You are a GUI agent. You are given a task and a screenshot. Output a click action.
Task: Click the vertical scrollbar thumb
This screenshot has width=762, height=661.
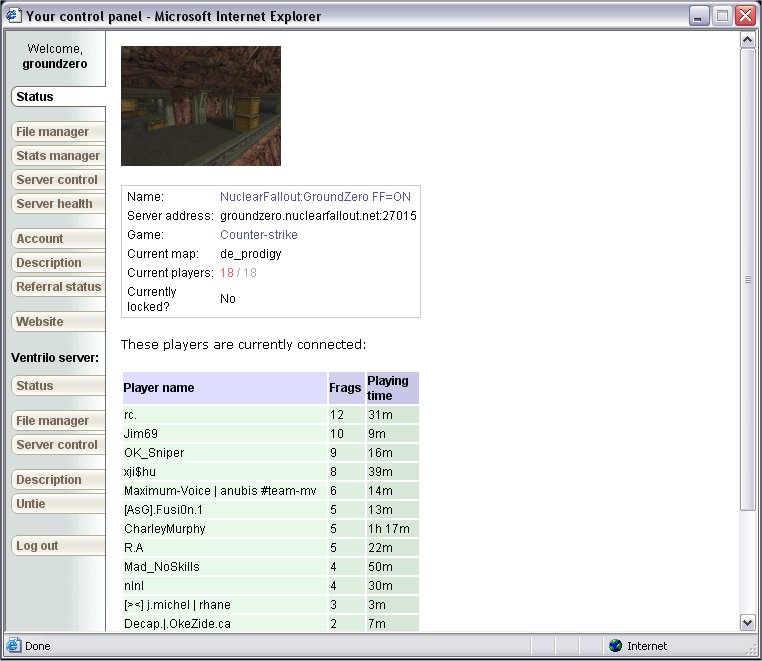point(747,279)
